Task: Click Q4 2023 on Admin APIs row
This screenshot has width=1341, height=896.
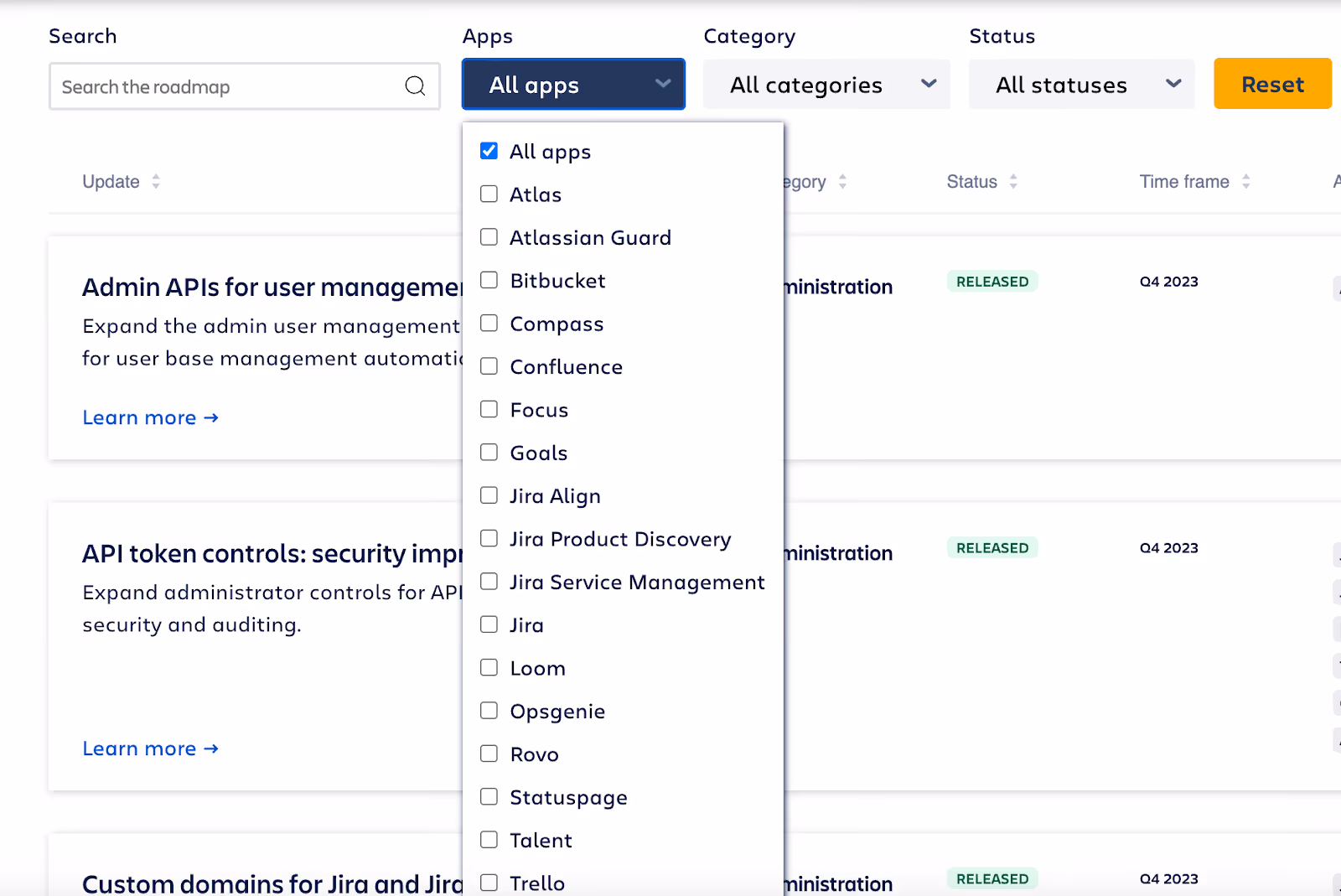Action: [1168, 282]
